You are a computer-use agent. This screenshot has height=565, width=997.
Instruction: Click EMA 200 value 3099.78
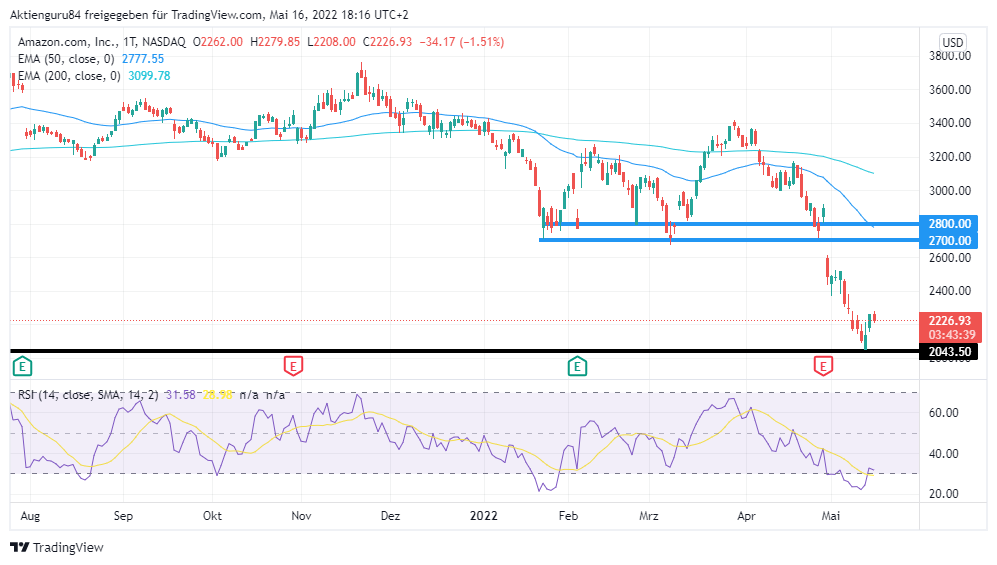(149, 76)
